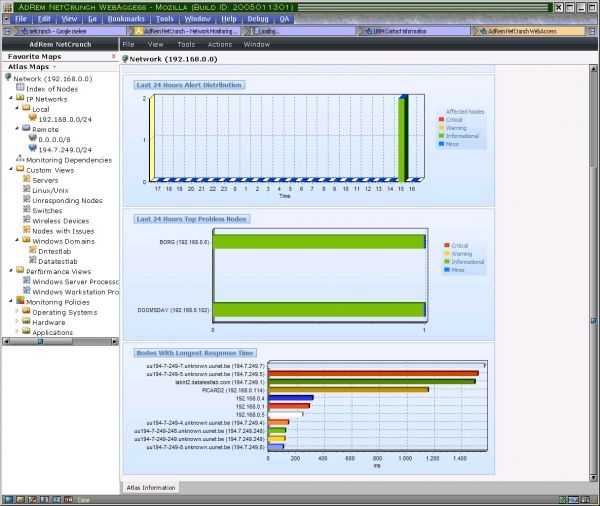Image resolution: width=600 pixels, height=506 pixels.
Task: Click the Remote folder icon
Action: click(26, 128)
